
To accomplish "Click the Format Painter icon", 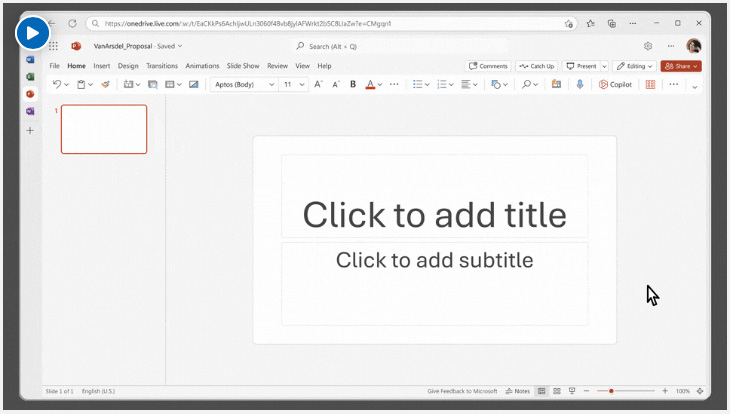I will [105, 85].
